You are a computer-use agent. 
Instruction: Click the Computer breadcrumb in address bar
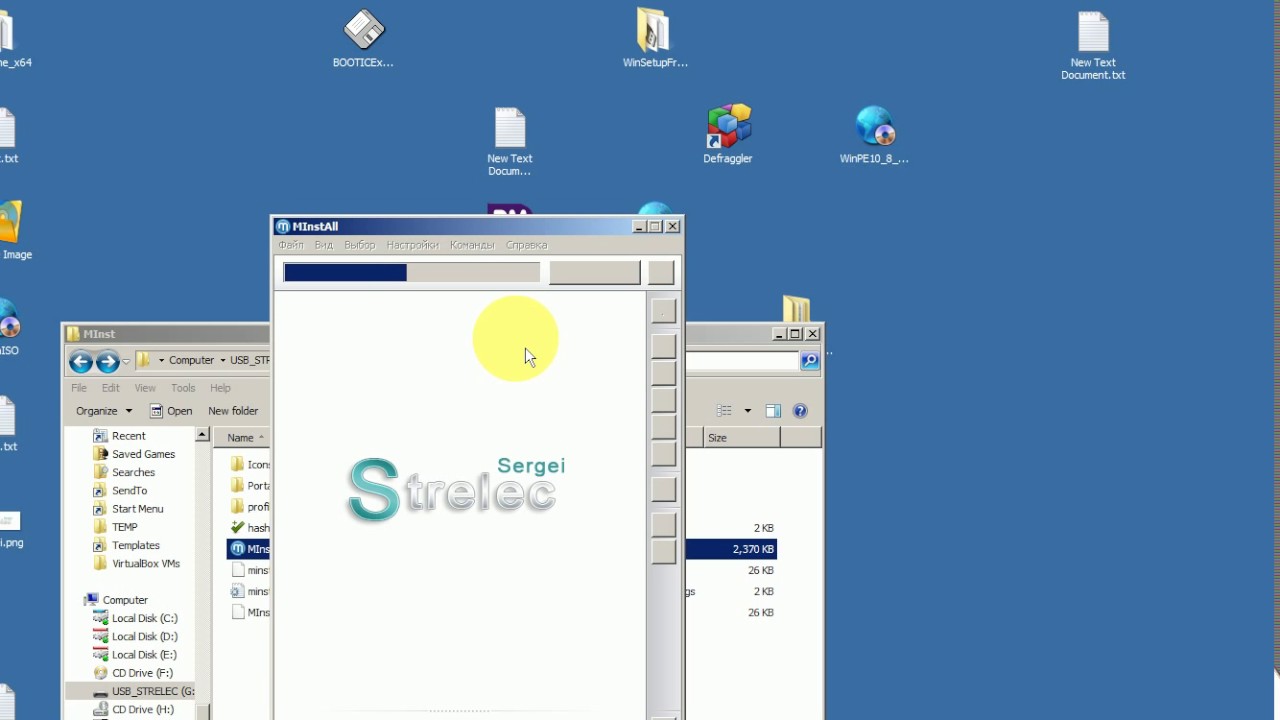click(191, 361)
